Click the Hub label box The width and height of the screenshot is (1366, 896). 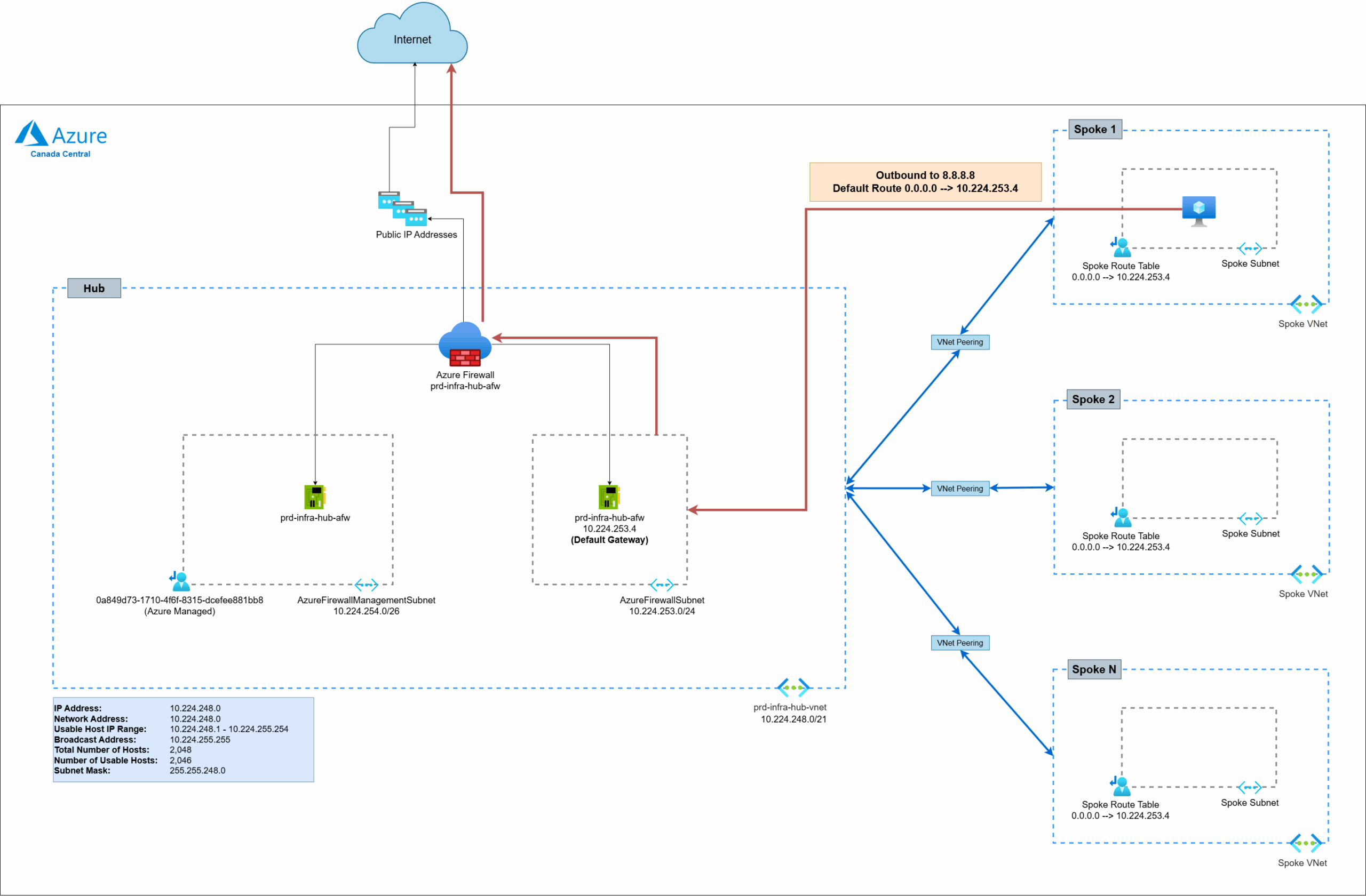pyautogui.click(x=94, y=288)
